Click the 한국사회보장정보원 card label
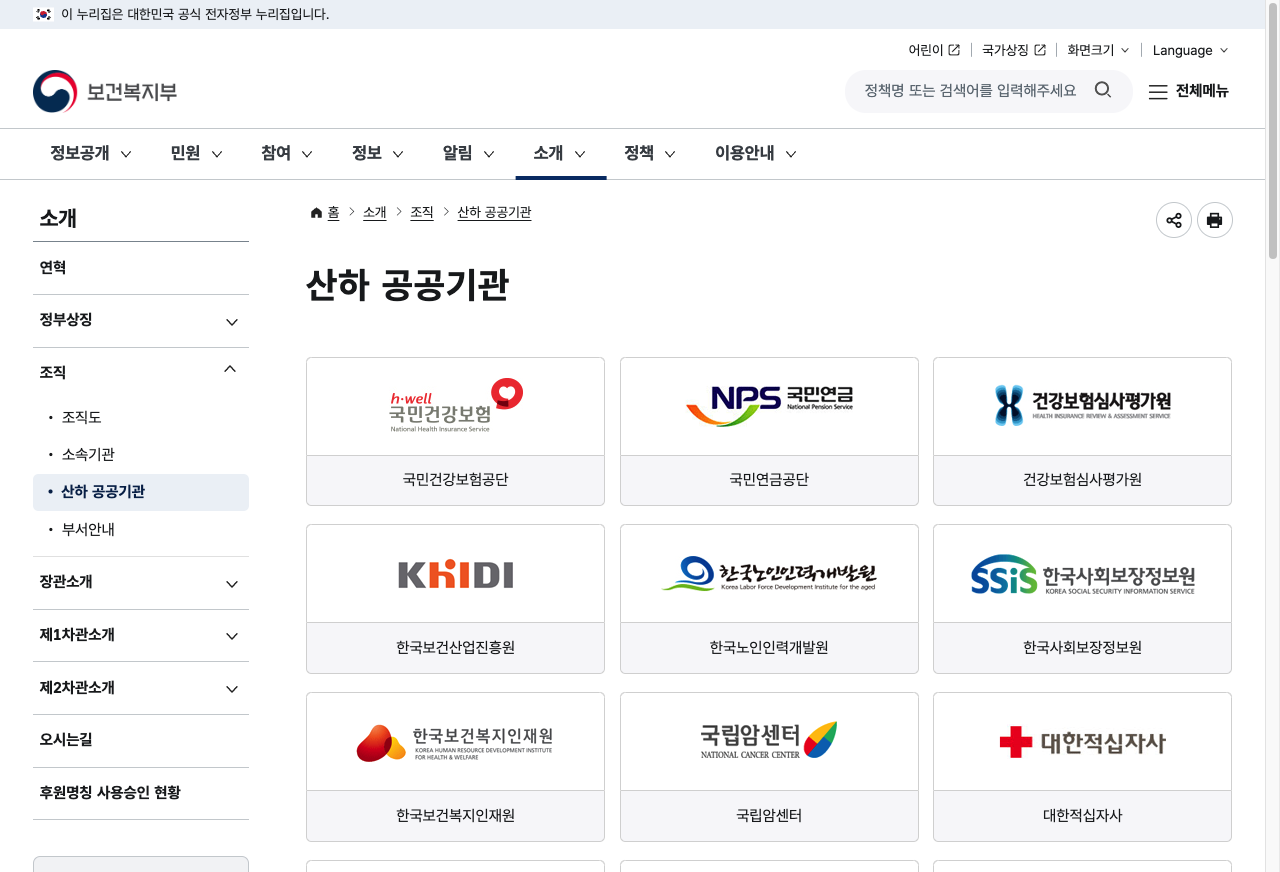The width and height of the screenshot is (1280, 872). [x=1082, y=648]
